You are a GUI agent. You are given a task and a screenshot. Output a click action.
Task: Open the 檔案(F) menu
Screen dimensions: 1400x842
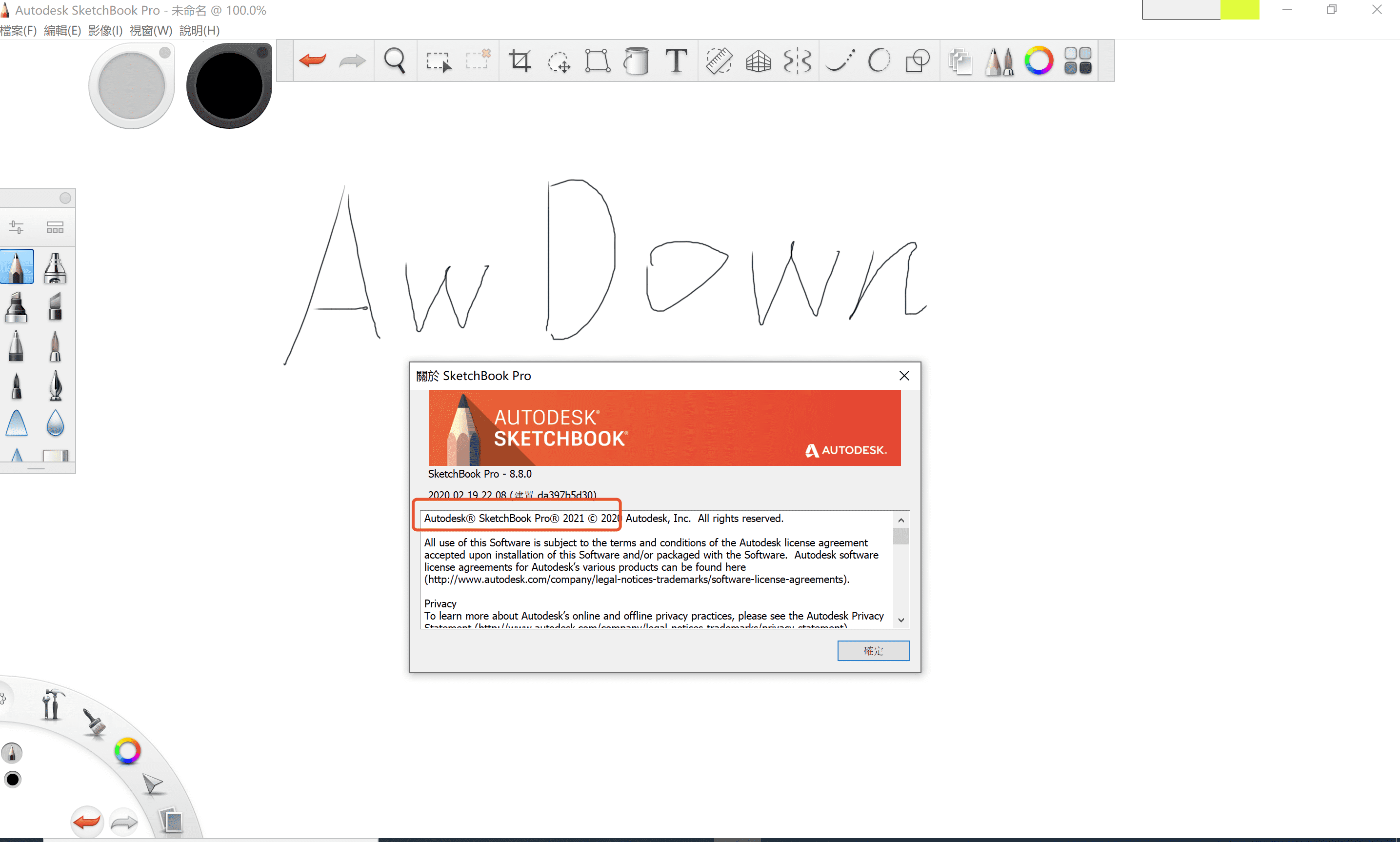click(18, 31)
